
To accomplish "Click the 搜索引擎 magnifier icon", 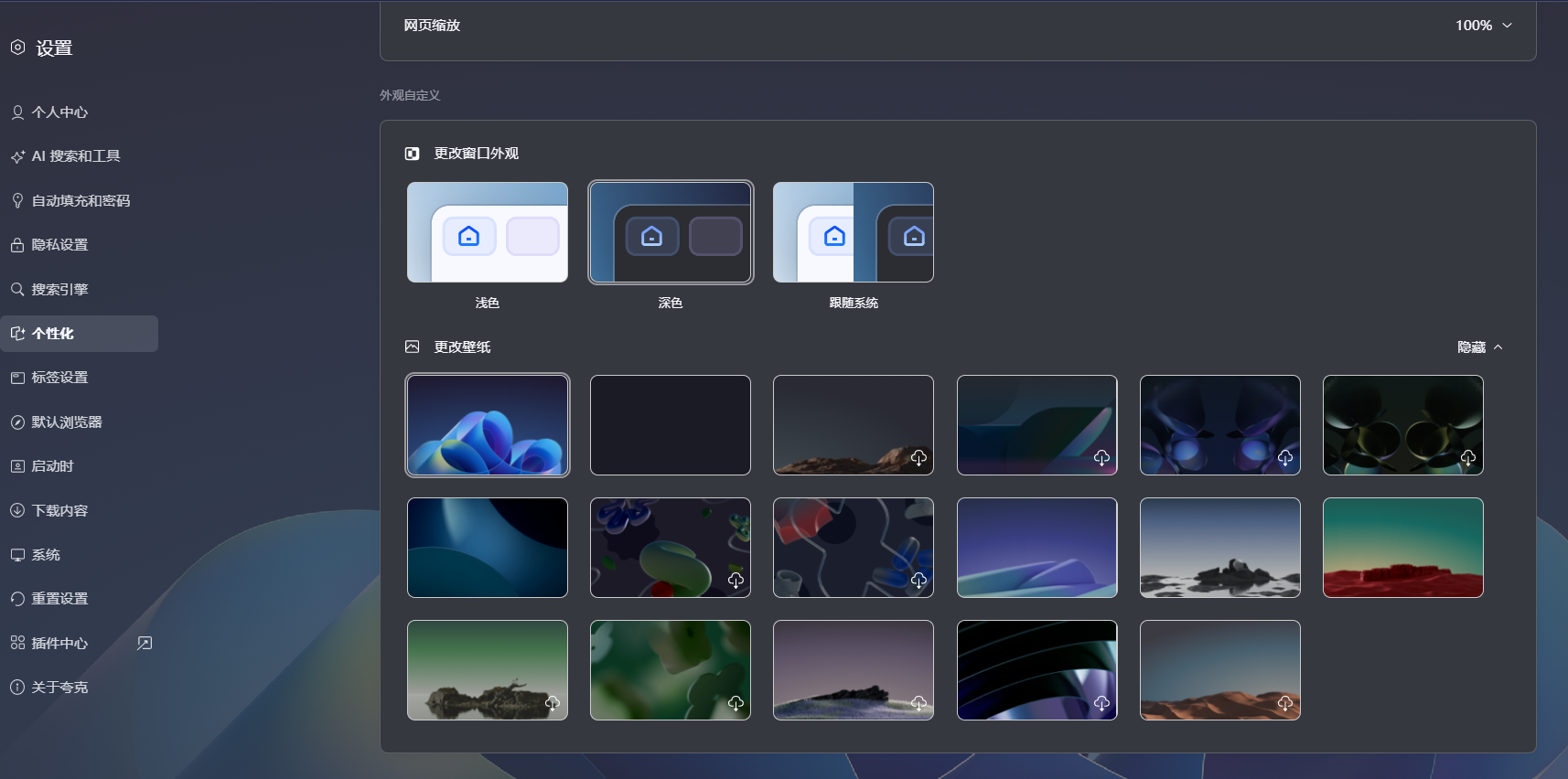I will (17, 290).
